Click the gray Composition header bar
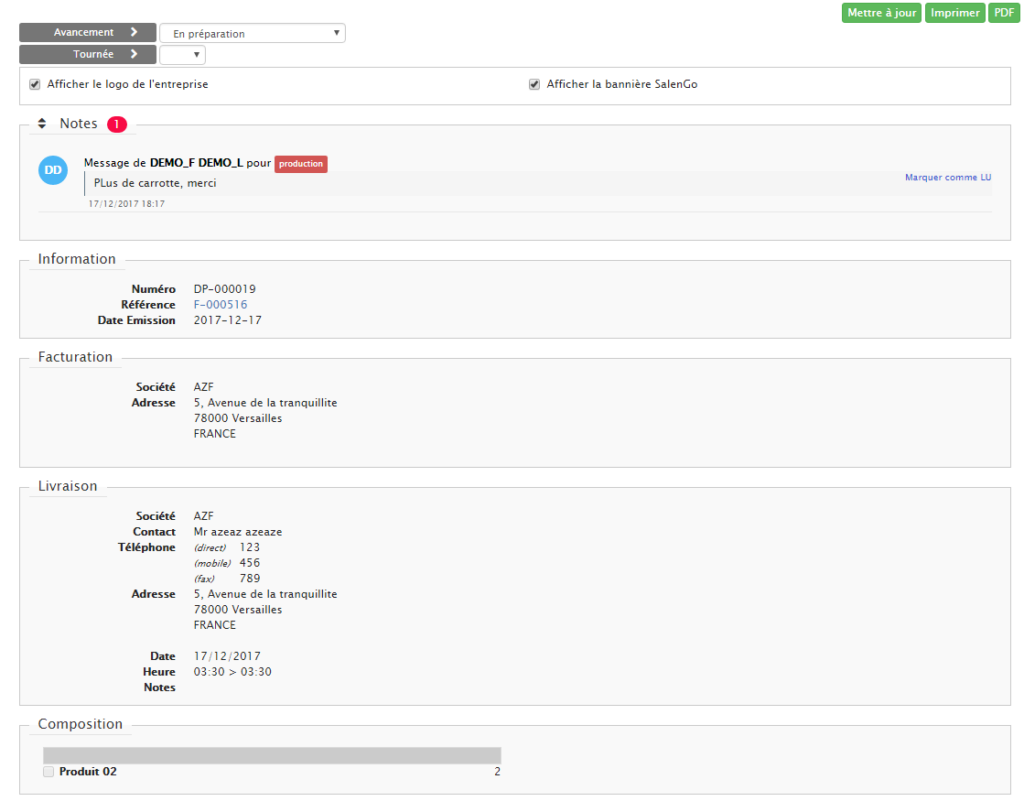 coord(272,755)
